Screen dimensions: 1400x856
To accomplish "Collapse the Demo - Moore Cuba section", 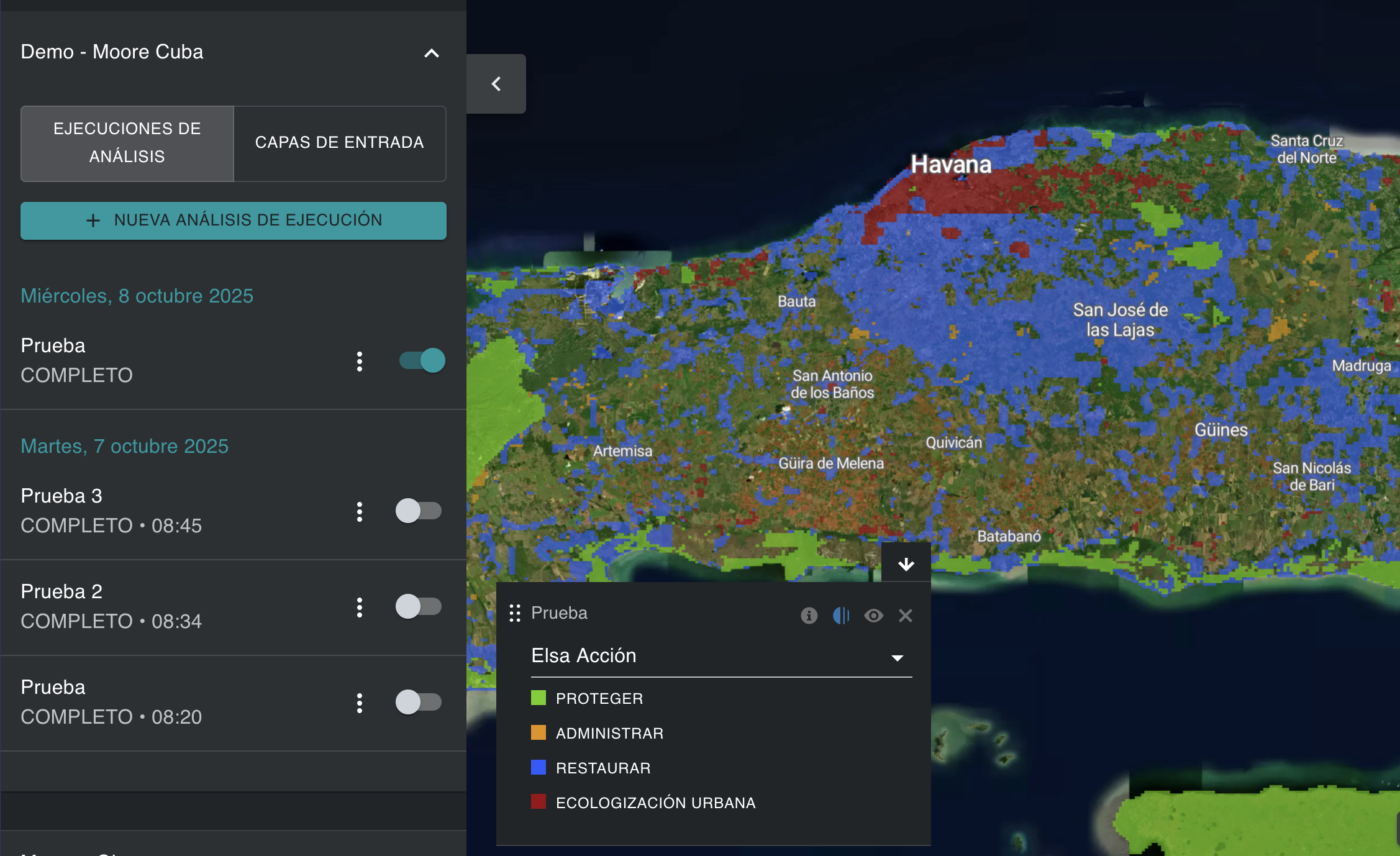I will pyautogui.click(x=432, y=53).
